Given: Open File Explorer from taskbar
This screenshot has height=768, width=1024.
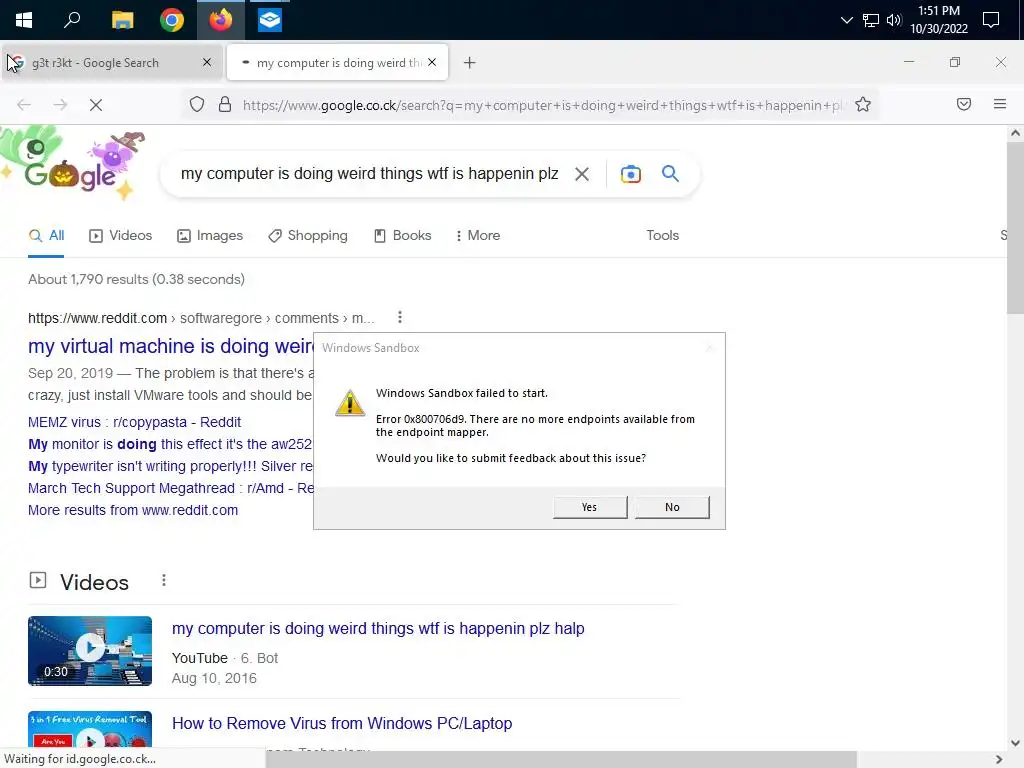Looking at the screenshot, I should [122, 20].
